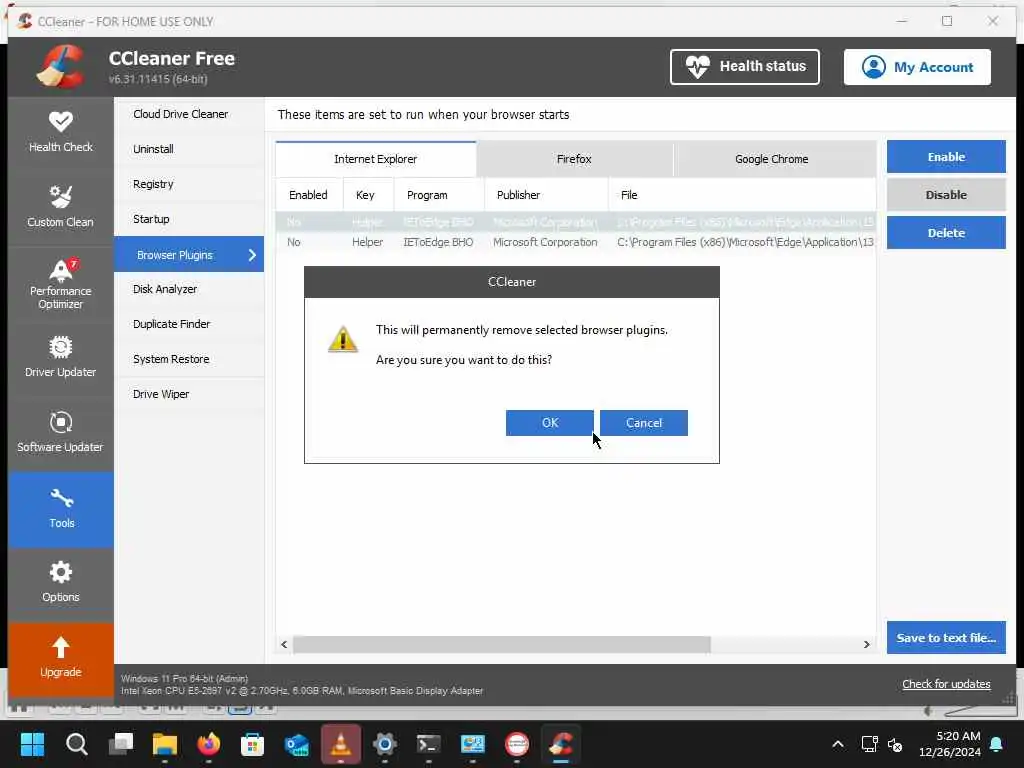Open Health status
This screenshot has height=768, width=1024.
click(744, 67)
